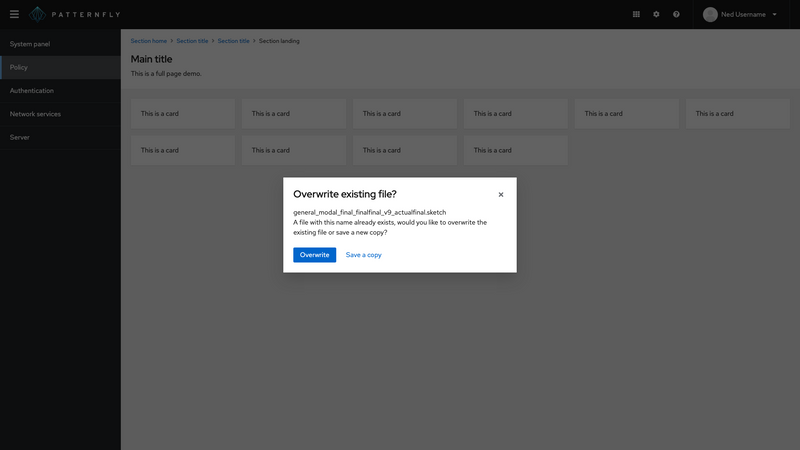This screenshot has height=450, width=800.
Task: Choose Save a copy link
Action: [363, 255]
